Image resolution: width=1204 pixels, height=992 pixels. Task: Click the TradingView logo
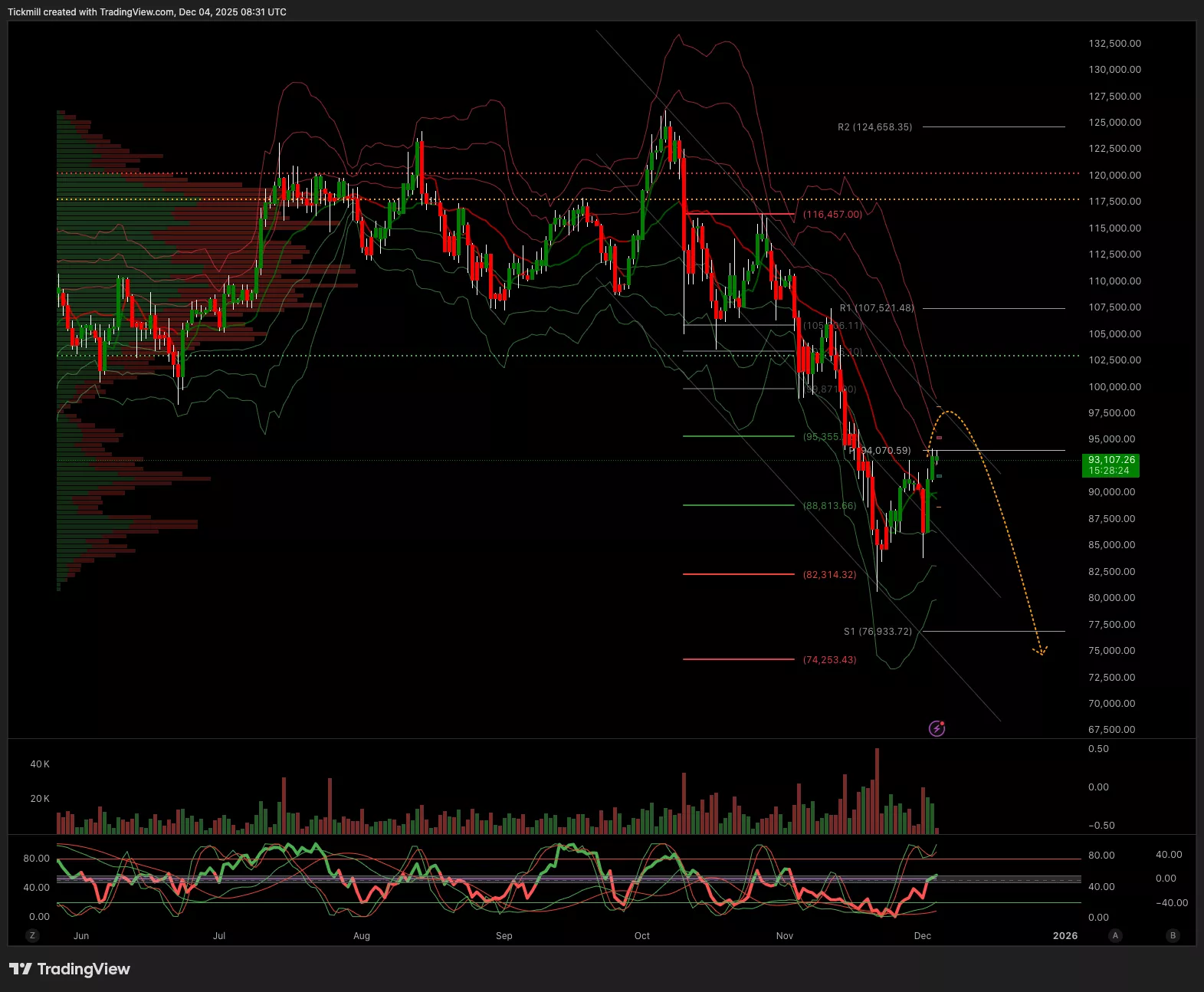(70, 969)
